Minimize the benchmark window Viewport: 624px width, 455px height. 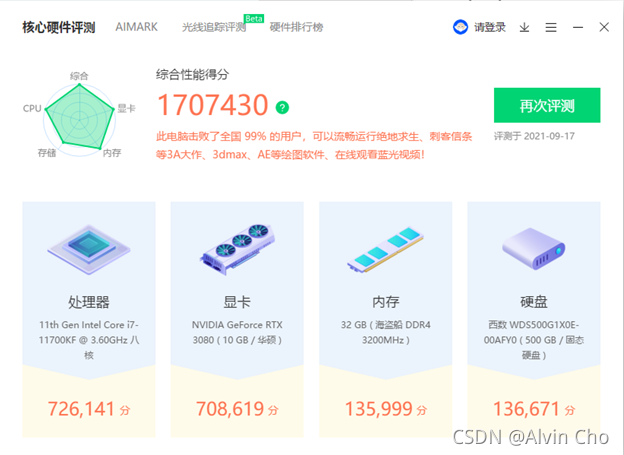pyautogui.click(x=578, y=27)
